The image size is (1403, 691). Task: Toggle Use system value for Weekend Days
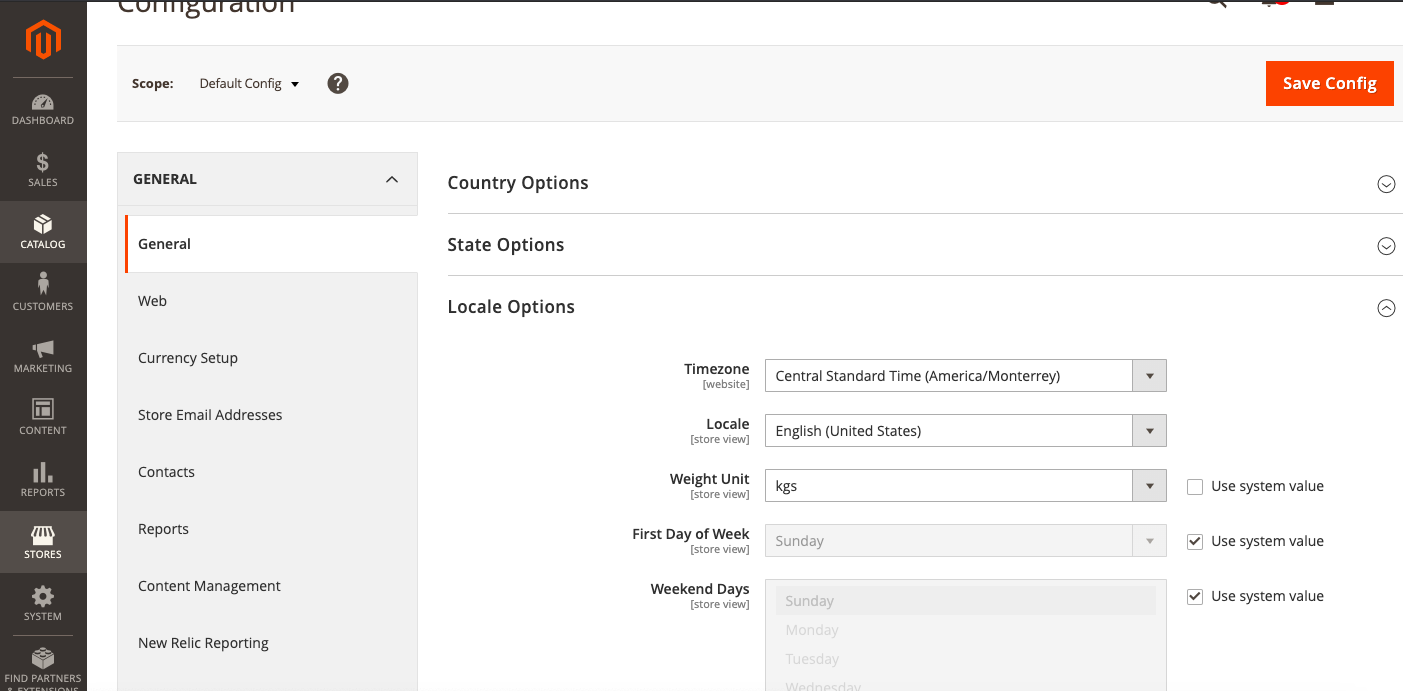point(1195,596)
